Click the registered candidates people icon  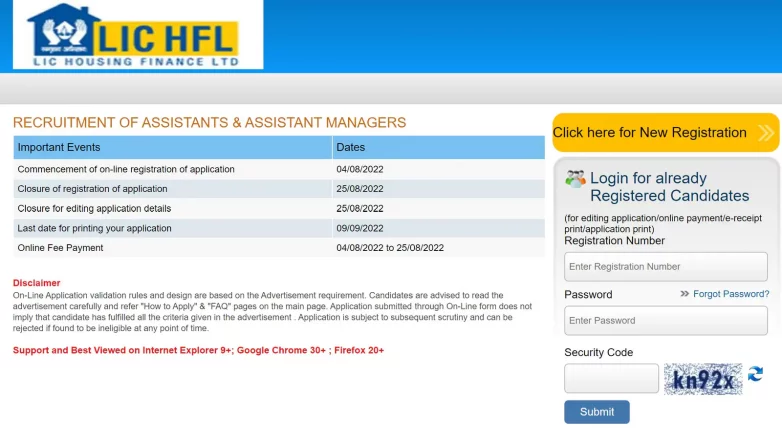point(575,179)
